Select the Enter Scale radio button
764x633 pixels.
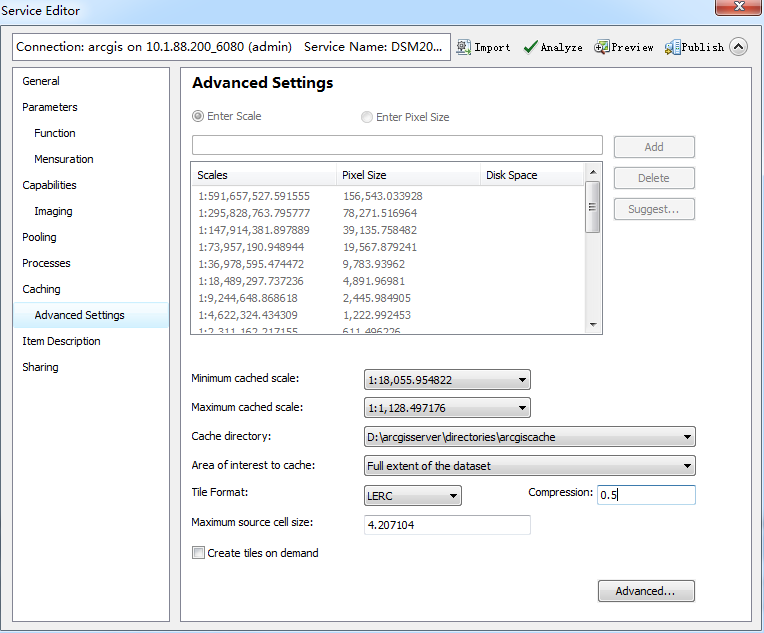(197, 116)
